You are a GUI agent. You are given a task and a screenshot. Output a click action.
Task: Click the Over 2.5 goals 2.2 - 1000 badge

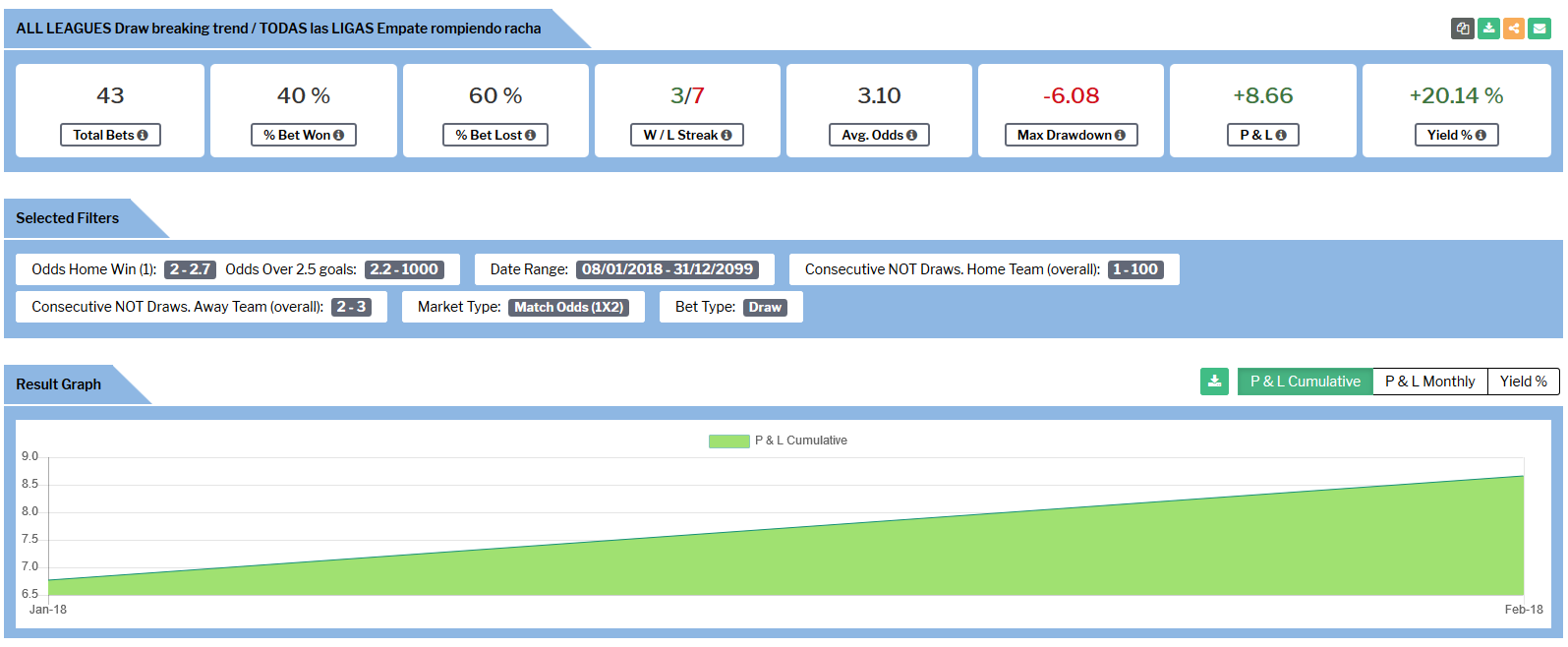point(404,269)
